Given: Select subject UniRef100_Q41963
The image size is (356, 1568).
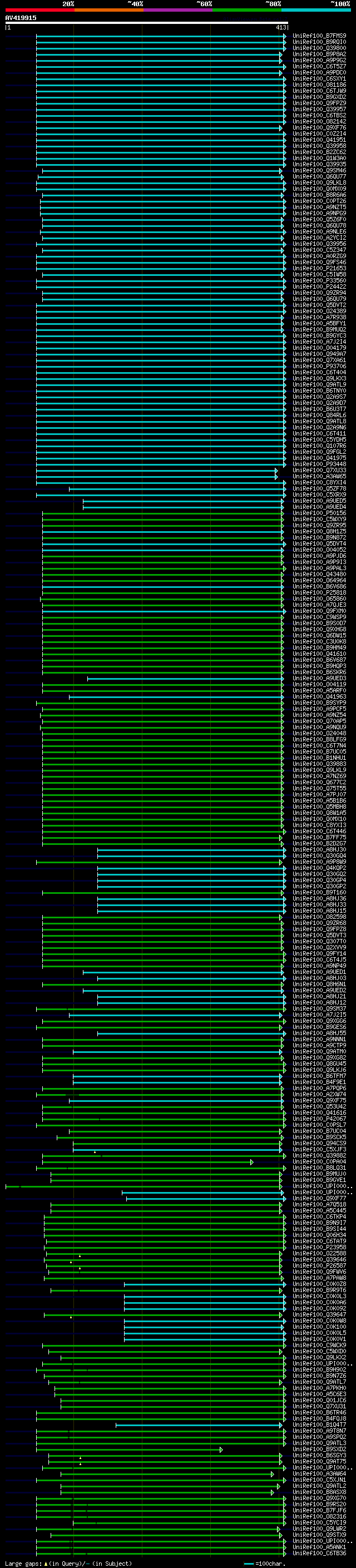Looking at the screenshot, I should pos(319,696).
